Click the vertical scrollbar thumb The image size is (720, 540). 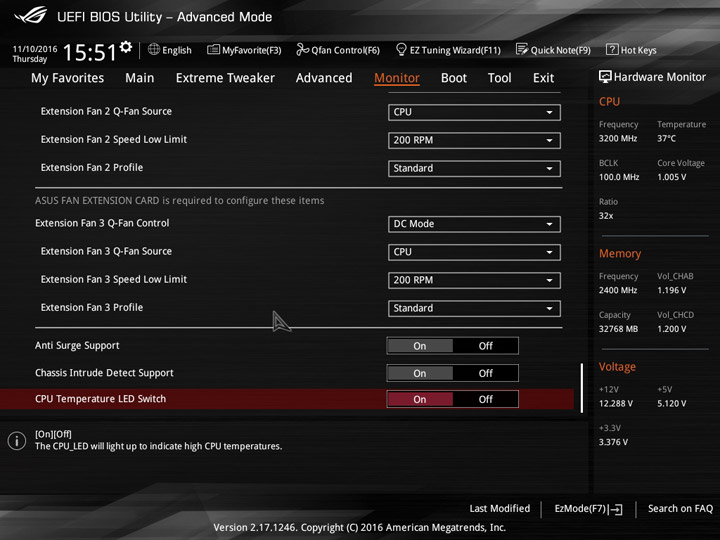582,388
